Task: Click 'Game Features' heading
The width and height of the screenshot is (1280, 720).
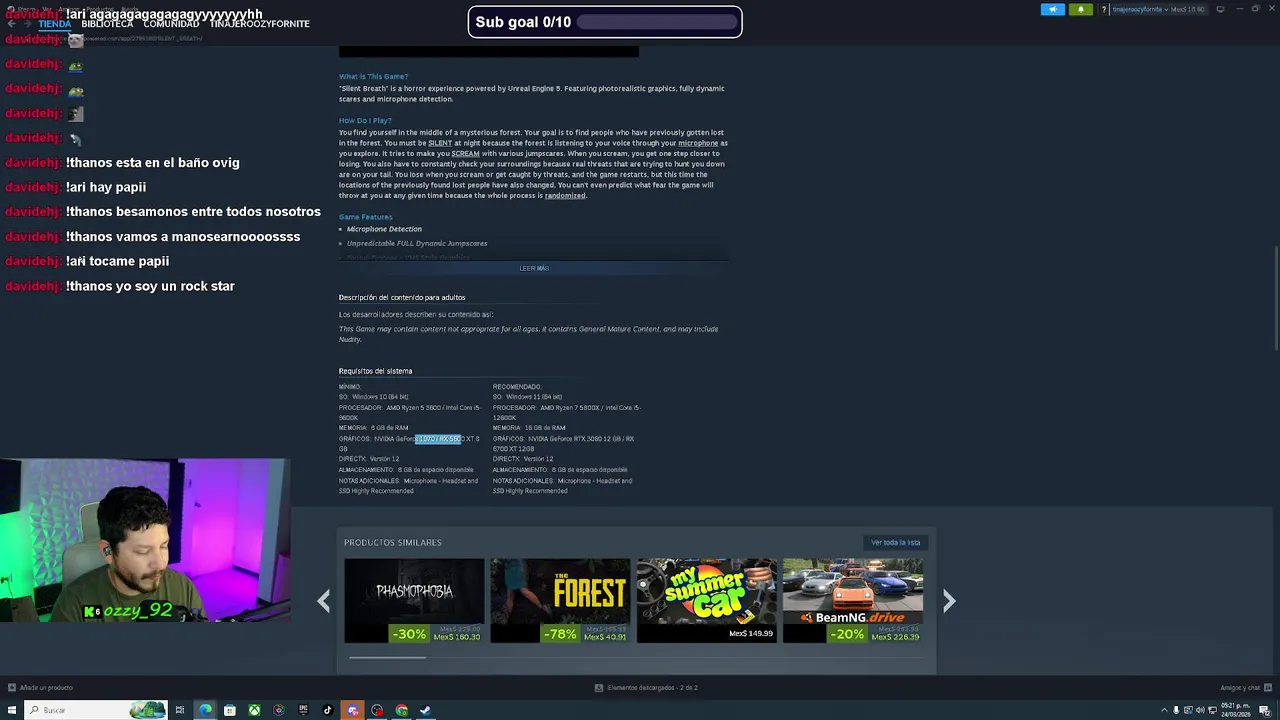Action: click(365, 217)
